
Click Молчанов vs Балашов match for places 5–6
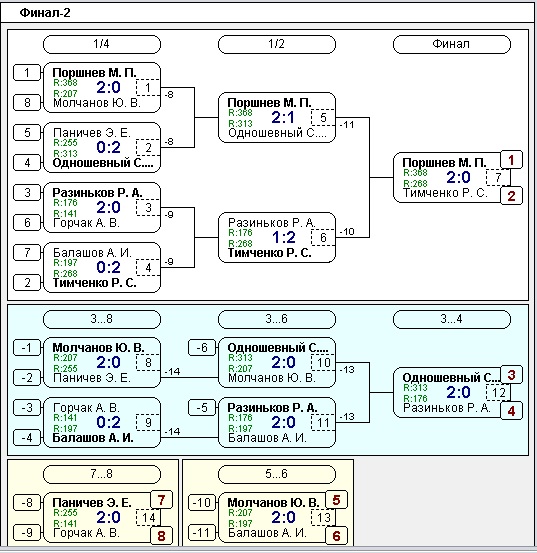pos(277,518)
